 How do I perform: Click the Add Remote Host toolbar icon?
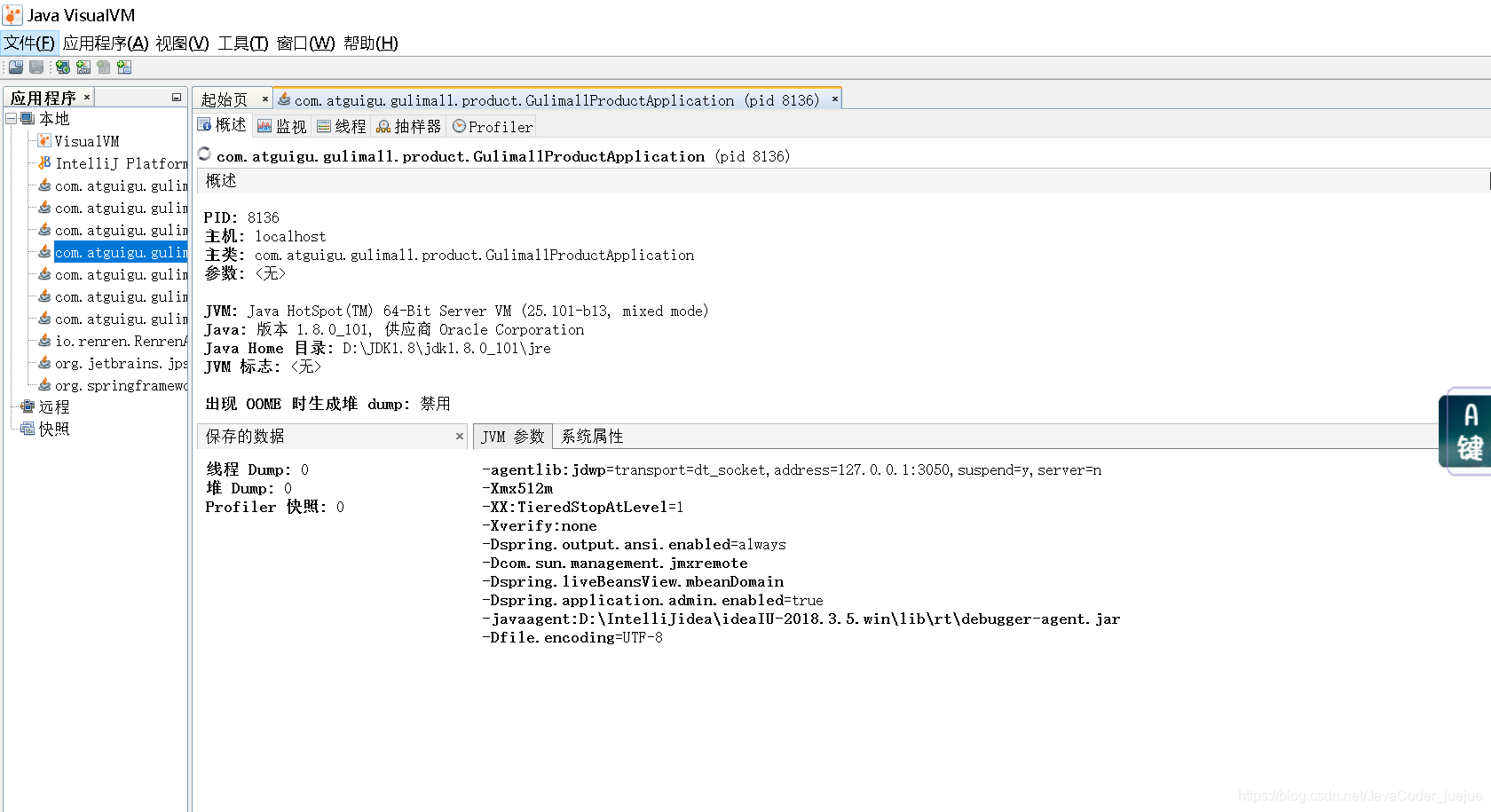coord(63,67)
